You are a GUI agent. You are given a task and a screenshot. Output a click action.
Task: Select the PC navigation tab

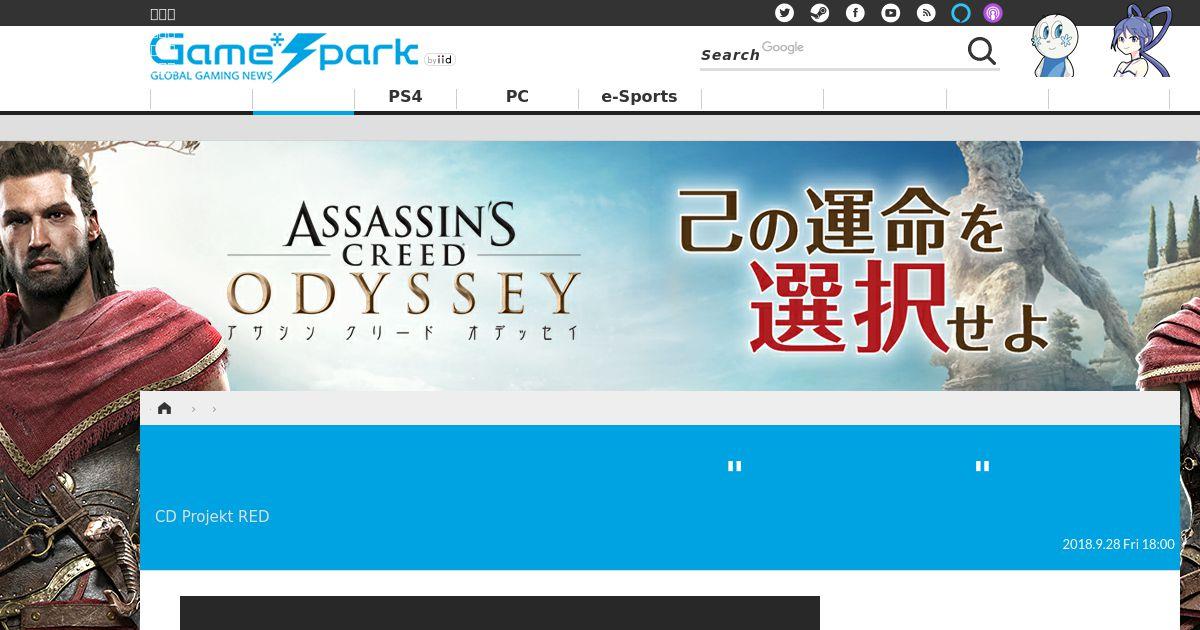tap(517, 97)
